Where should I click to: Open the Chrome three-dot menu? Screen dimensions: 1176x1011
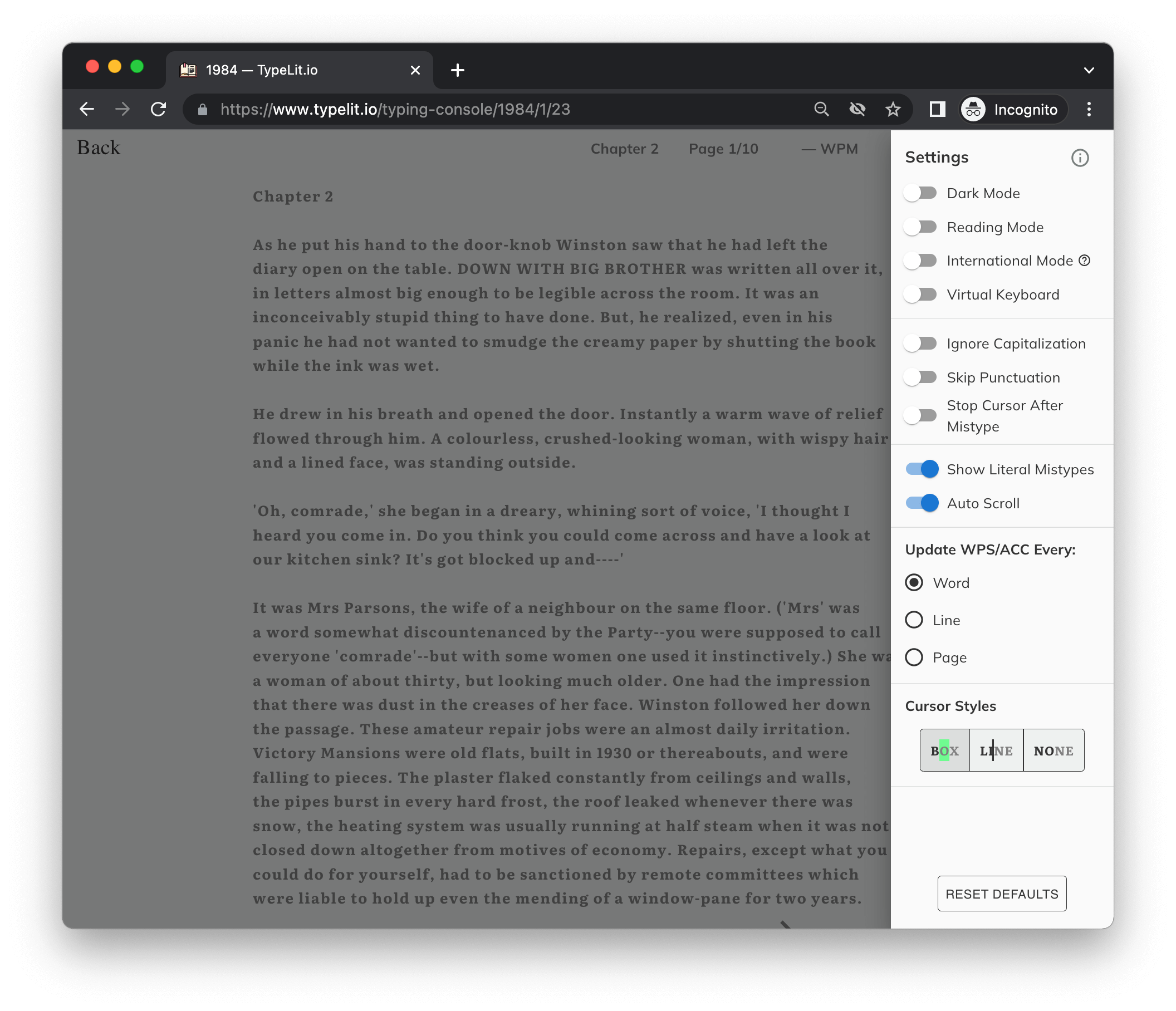point(1089,109)
